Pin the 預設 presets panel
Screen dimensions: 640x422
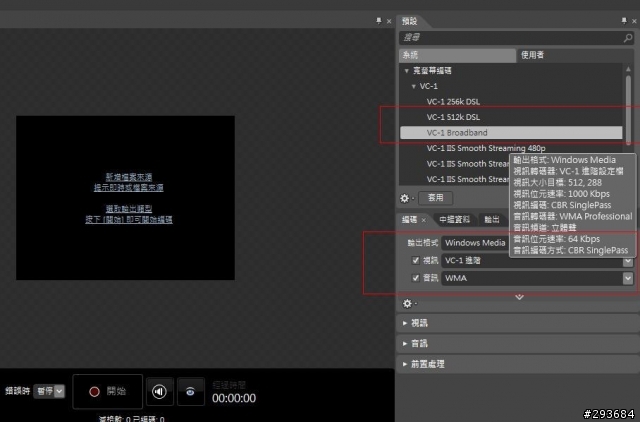pos(624,21)
